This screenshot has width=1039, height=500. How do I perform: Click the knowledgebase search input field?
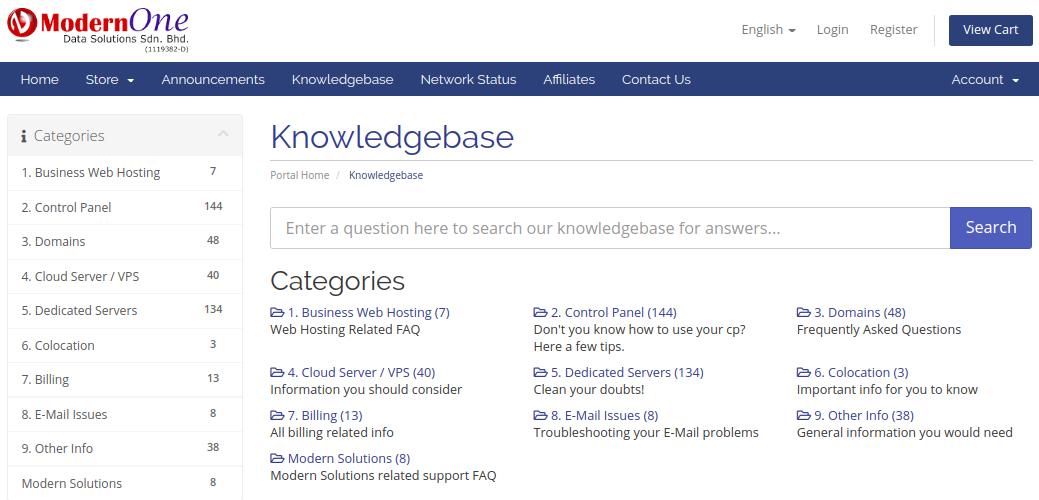pyautogui.click(x=610, y=228)
